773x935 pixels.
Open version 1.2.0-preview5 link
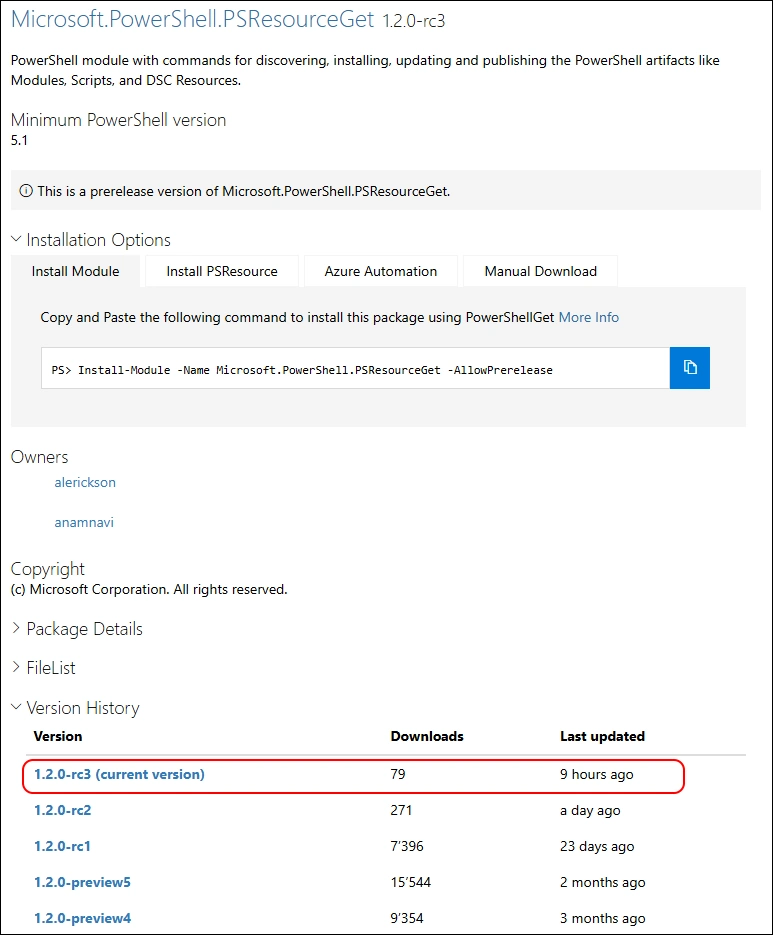pos(82,882)
